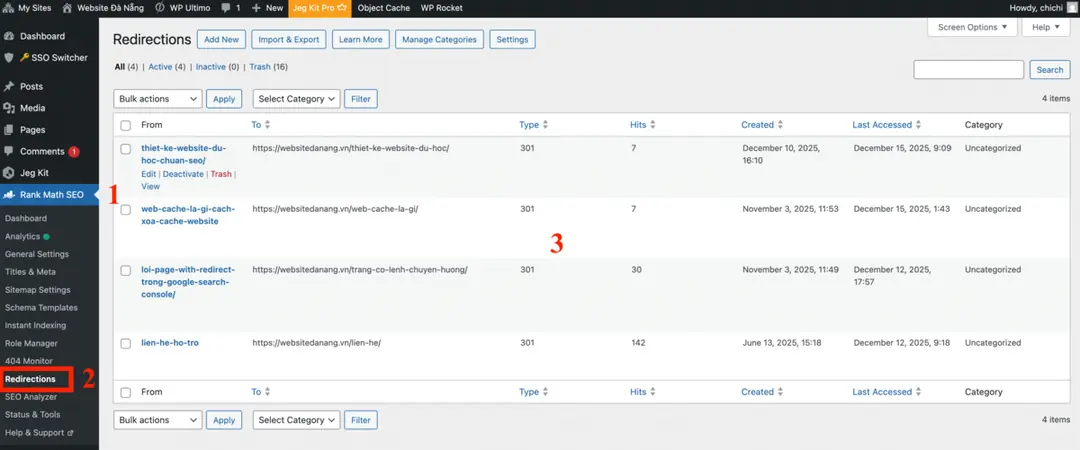The height and width of the screenshot is (450, 1080).
Task: Open Status & Tools submenu item
Action: tap(32, 415)
